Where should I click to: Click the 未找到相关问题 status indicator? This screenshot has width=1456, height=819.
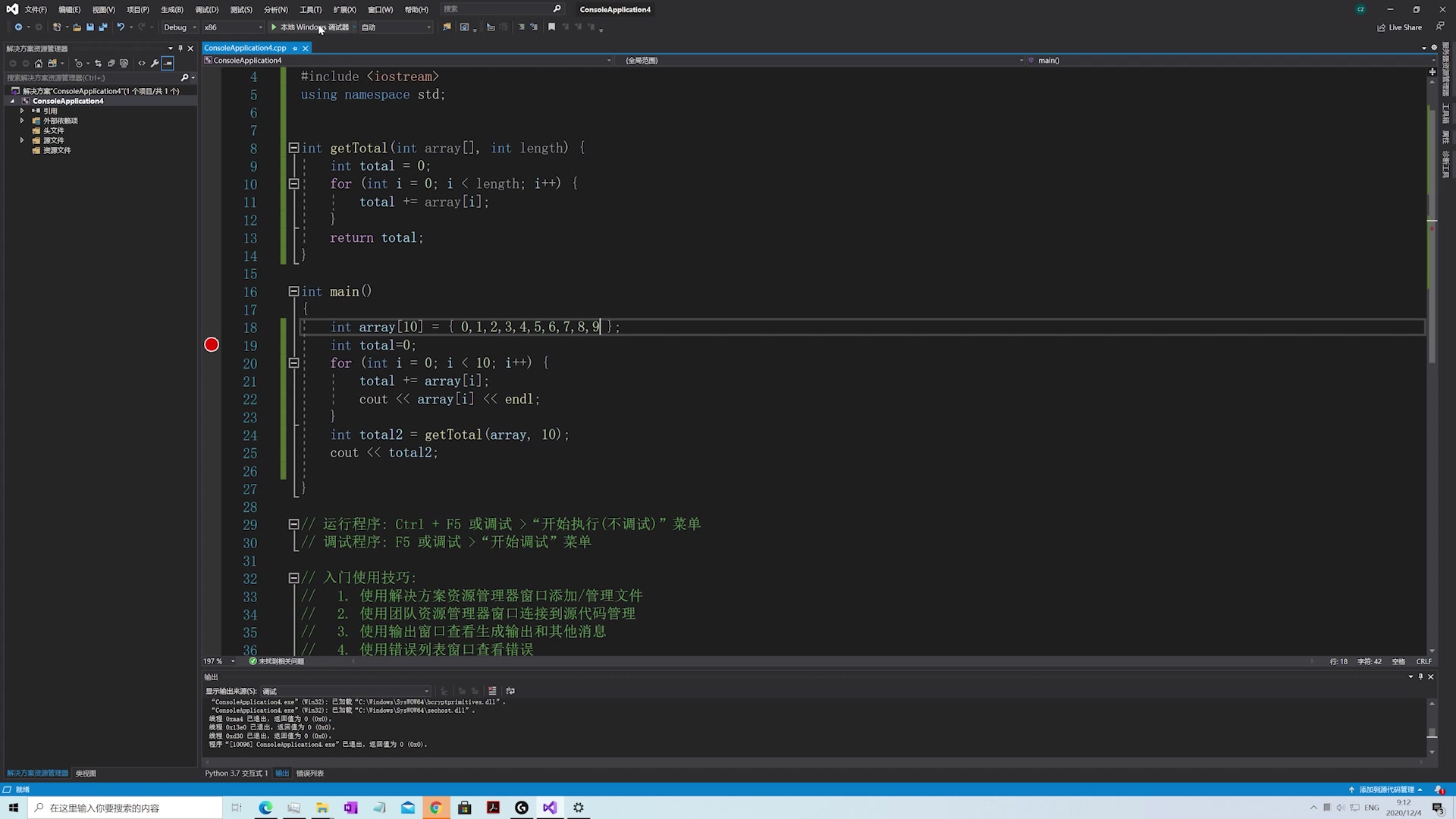click(x=277, y=661)
